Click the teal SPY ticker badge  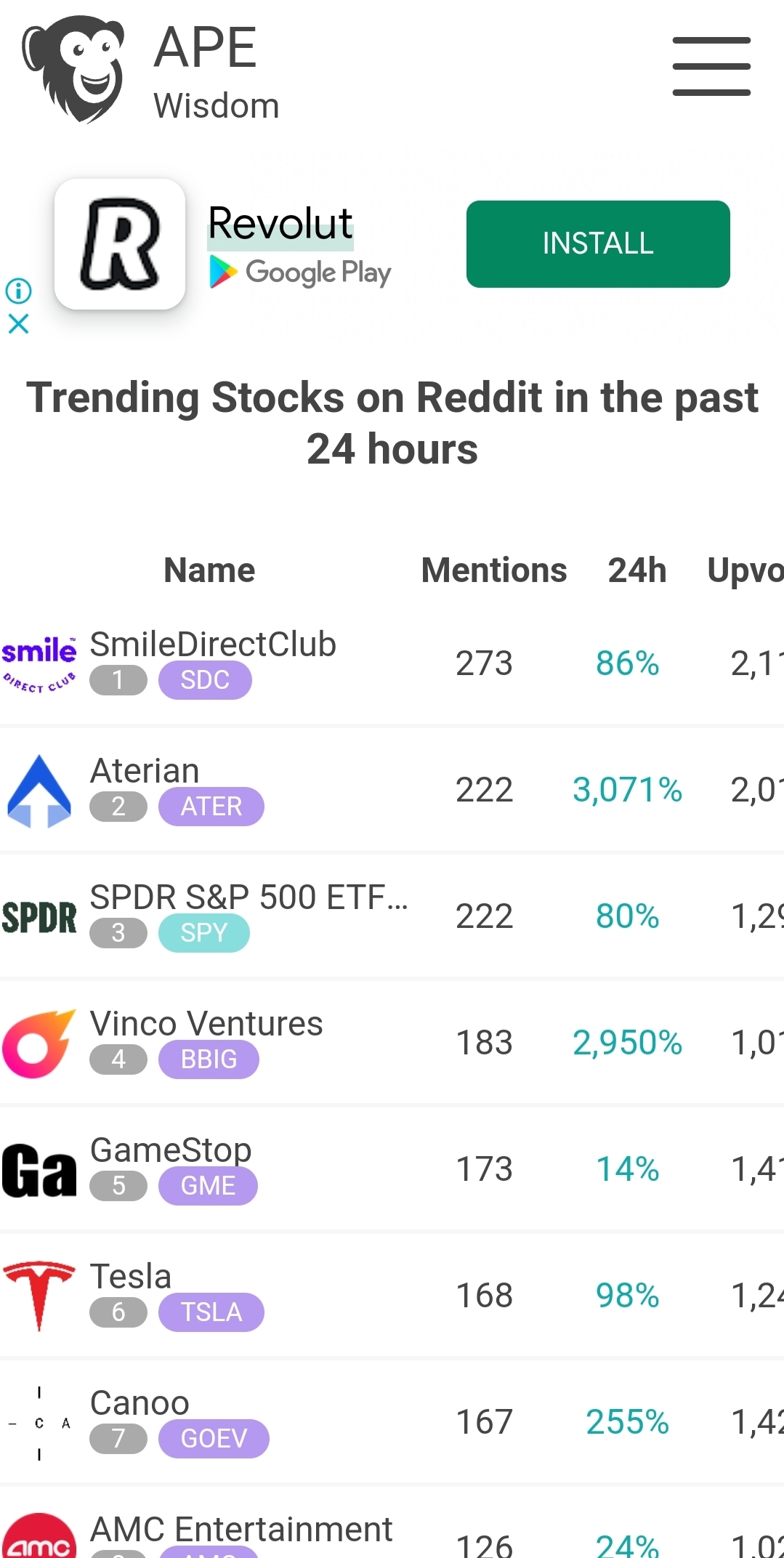click(x=204, y=933)
